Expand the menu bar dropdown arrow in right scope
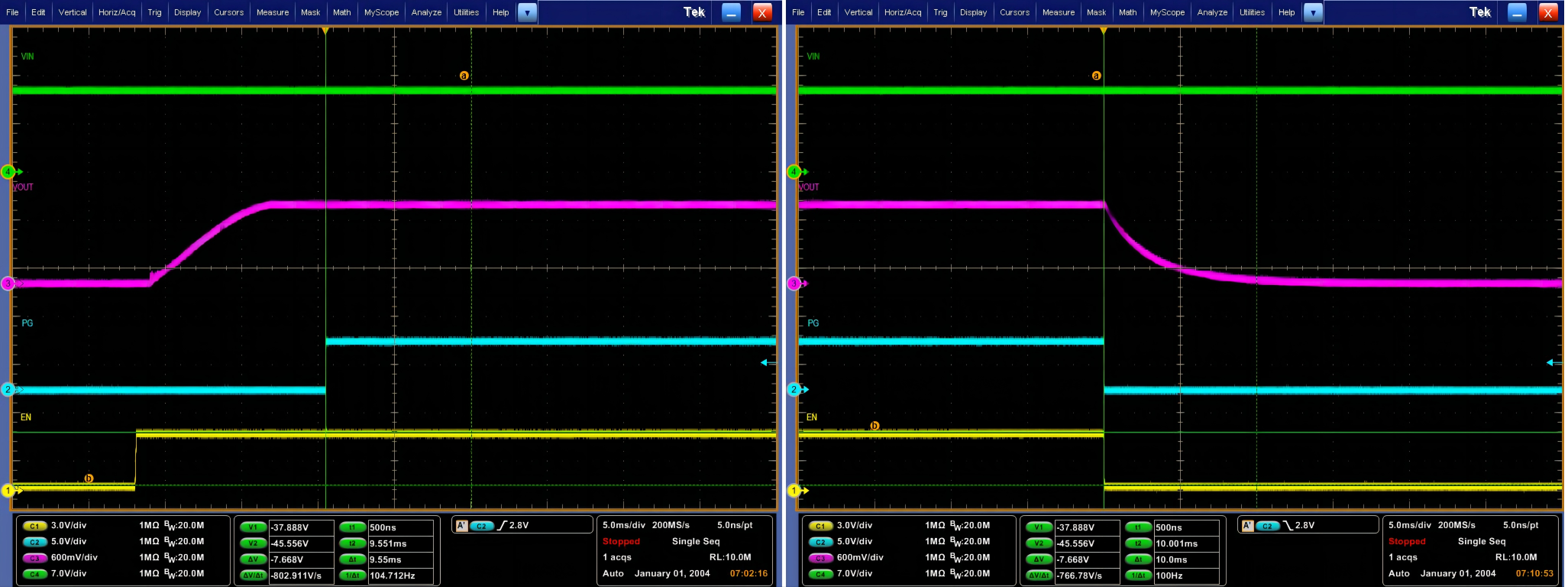The height and width of the screenshot is (587, 1568). tap(1313, 12)
